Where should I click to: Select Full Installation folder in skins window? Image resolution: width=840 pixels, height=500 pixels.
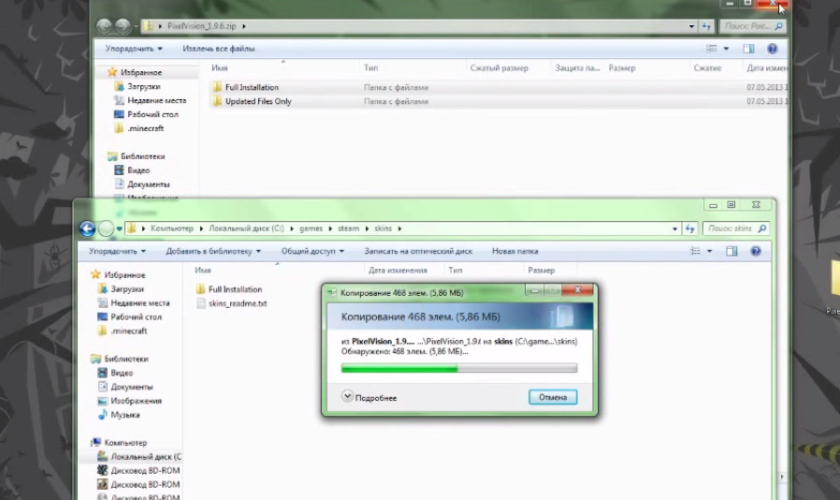235,289
